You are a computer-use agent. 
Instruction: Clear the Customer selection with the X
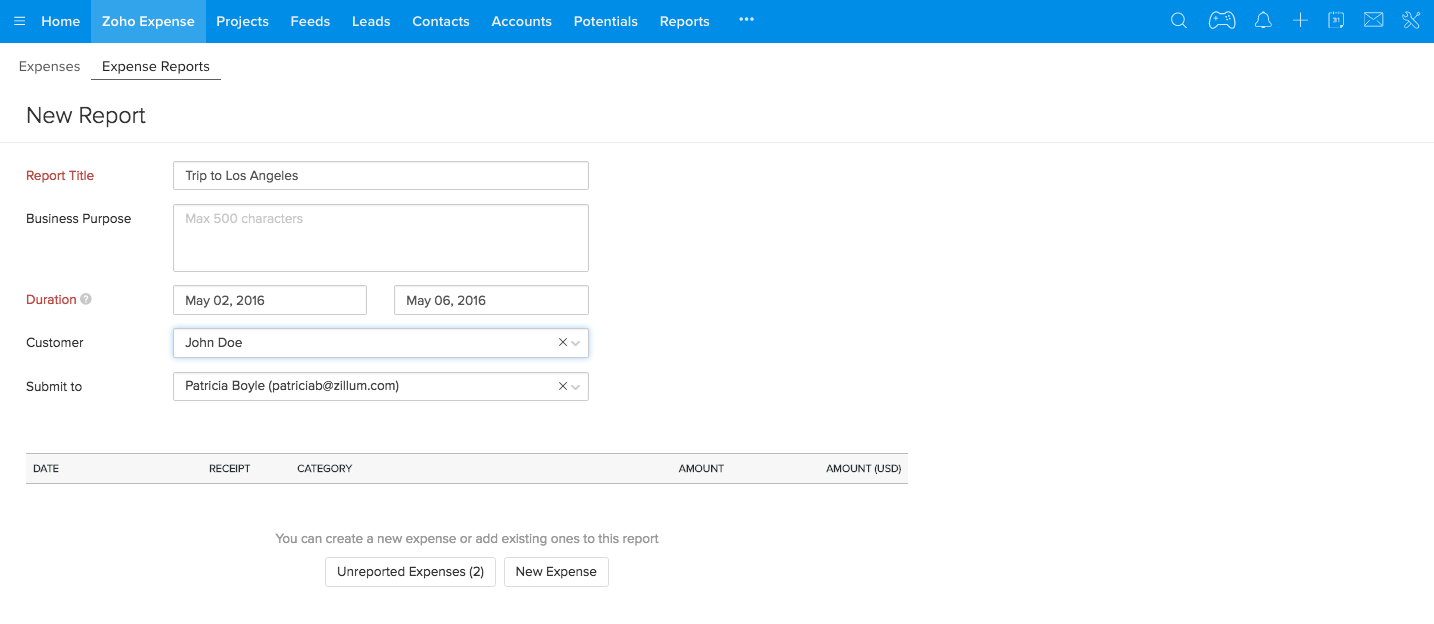(562, 342)
